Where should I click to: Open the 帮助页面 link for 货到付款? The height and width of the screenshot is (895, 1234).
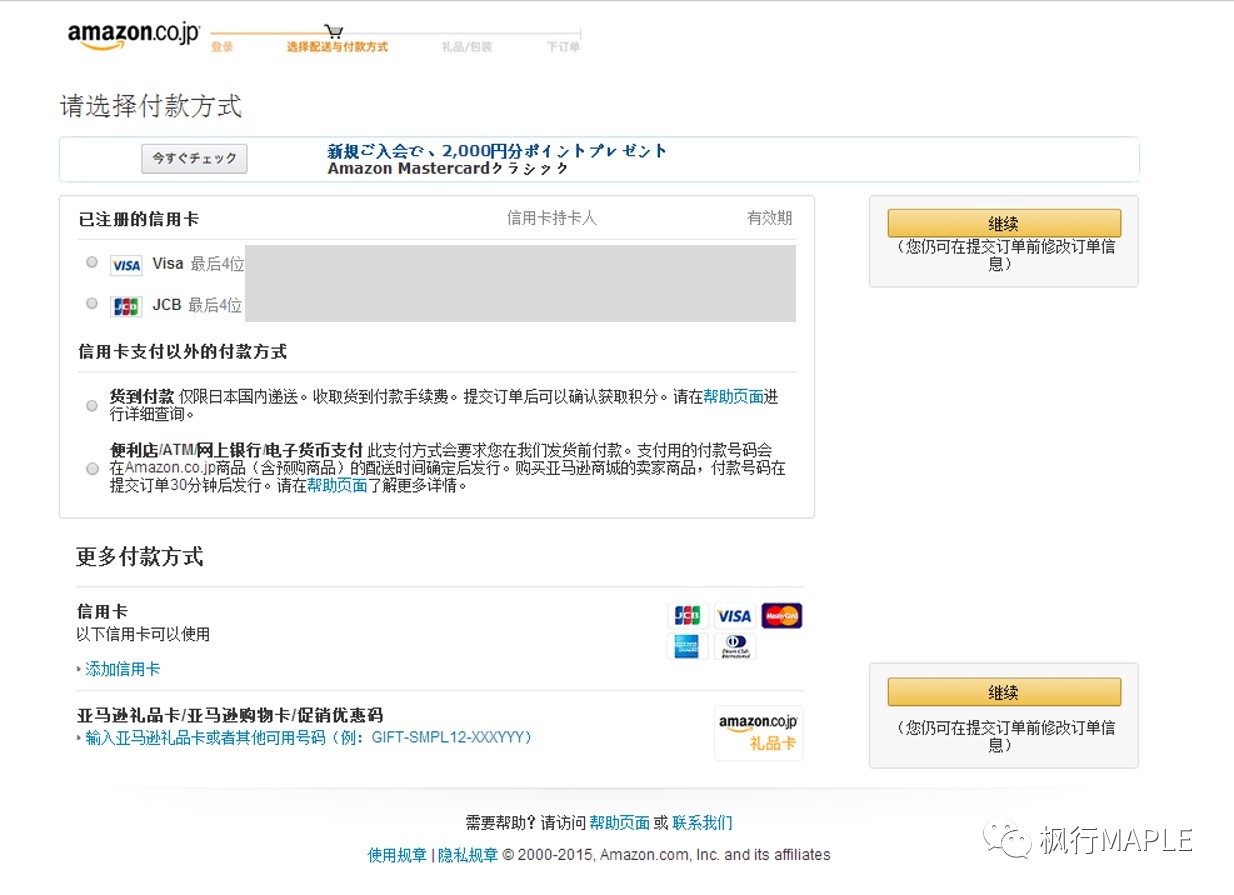coord(734,395)
